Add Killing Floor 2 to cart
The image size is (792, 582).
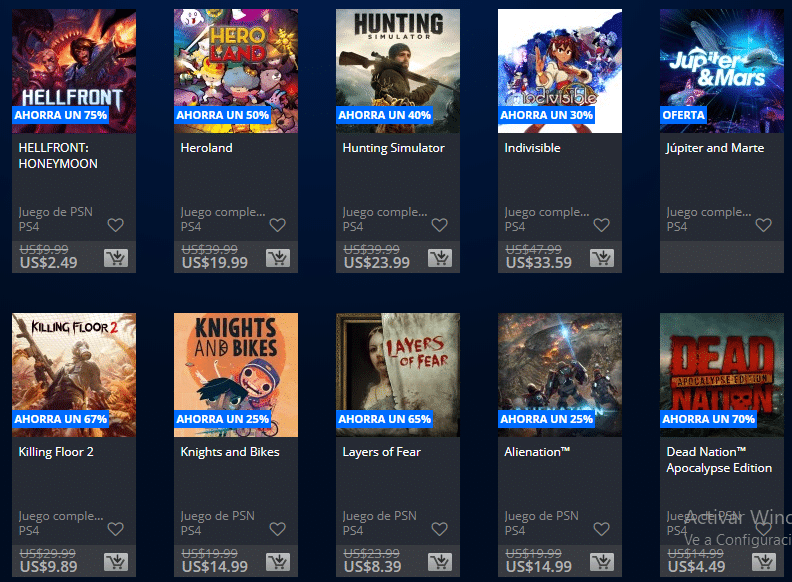coord(116,562)
